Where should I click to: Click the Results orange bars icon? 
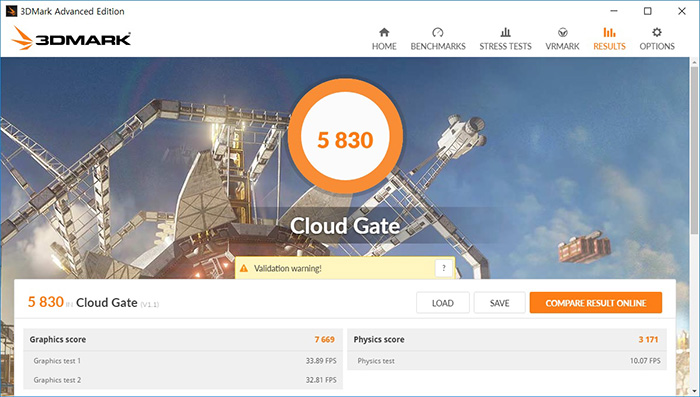[609, 32]
